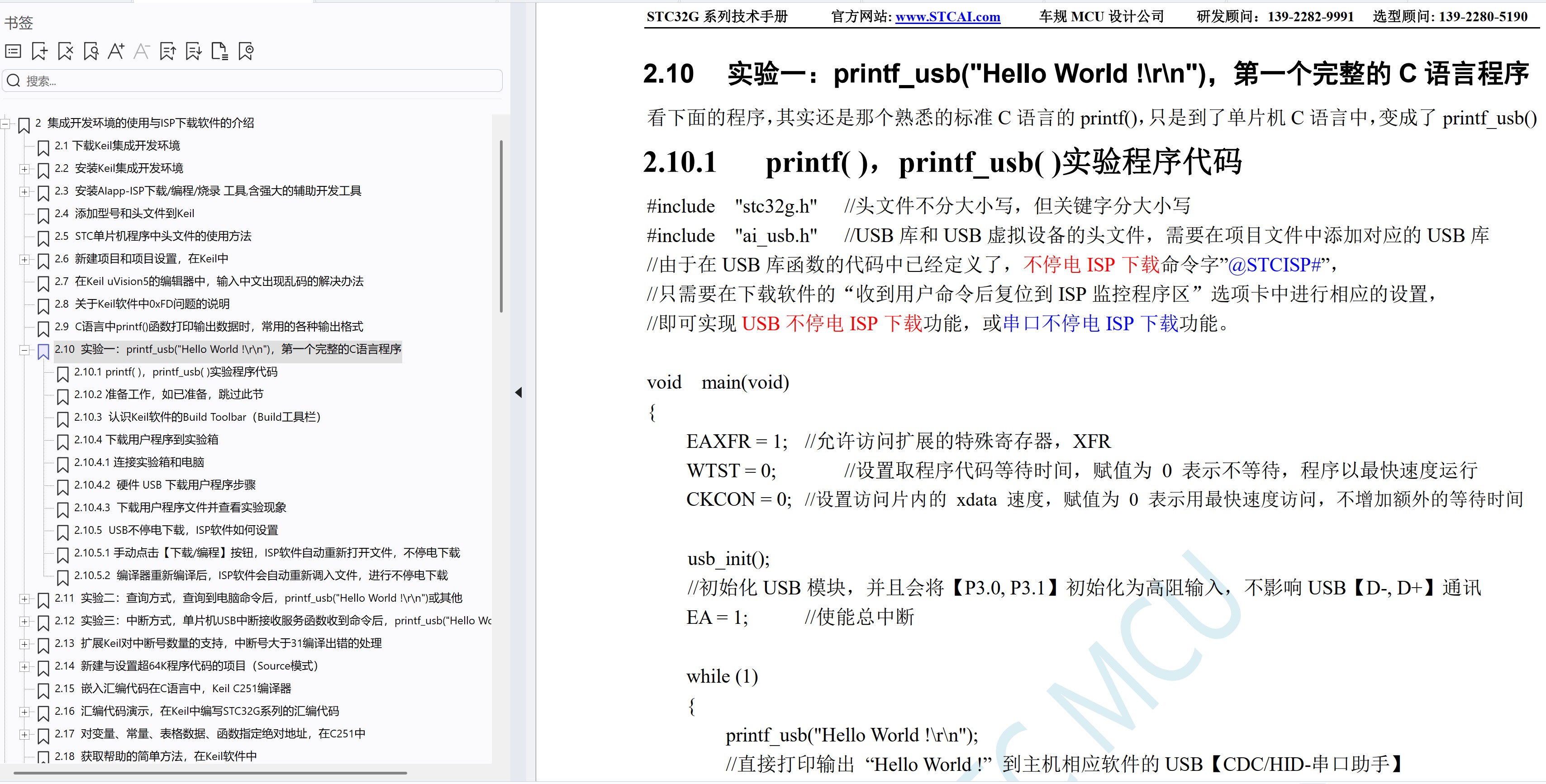The height and width of the screenshot is (784, 1546).
Task: Click the bookmarks panel horizontal scrollbar
Action: [x=210, y=773]
